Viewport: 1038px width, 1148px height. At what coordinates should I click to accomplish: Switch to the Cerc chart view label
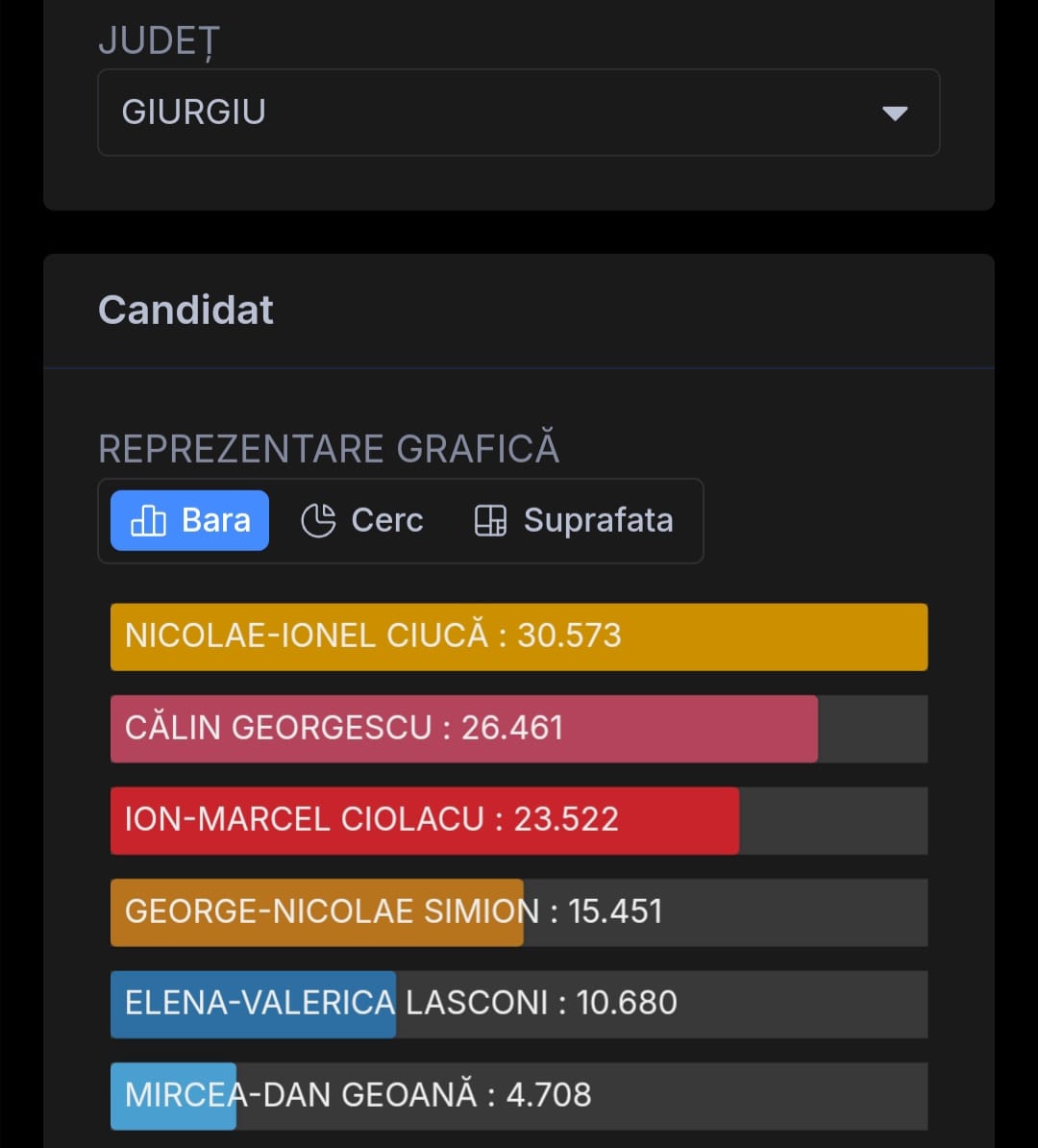click(x=387, y=520)
